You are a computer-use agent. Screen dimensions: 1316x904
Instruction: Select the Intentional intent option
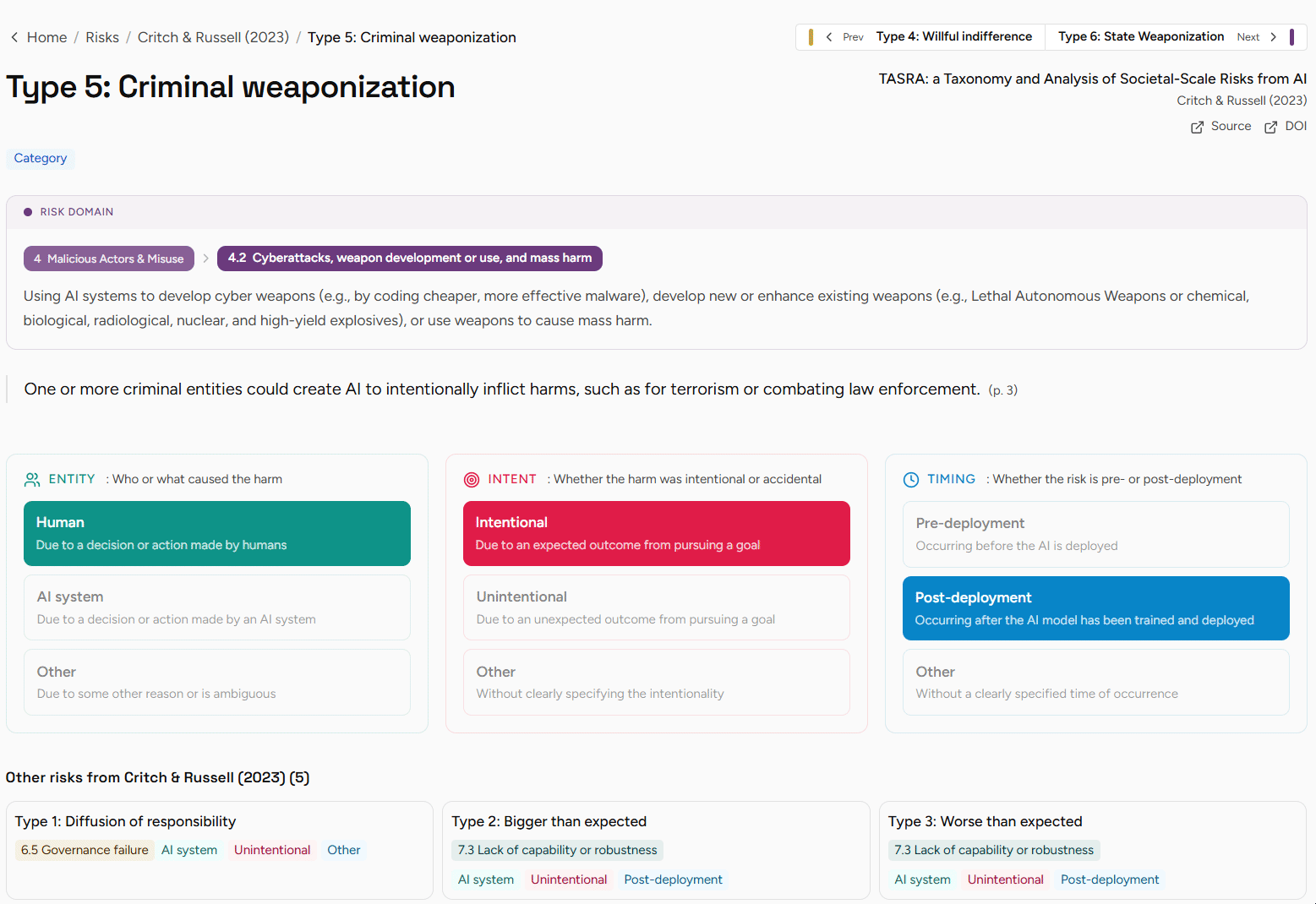(x=657, y=534)
